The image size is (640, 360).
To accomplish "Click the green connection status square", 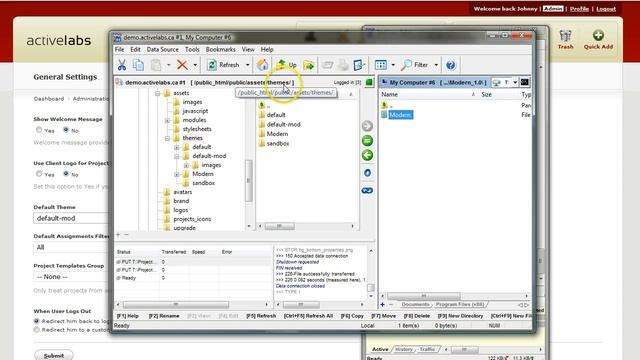I will [369, 82].
